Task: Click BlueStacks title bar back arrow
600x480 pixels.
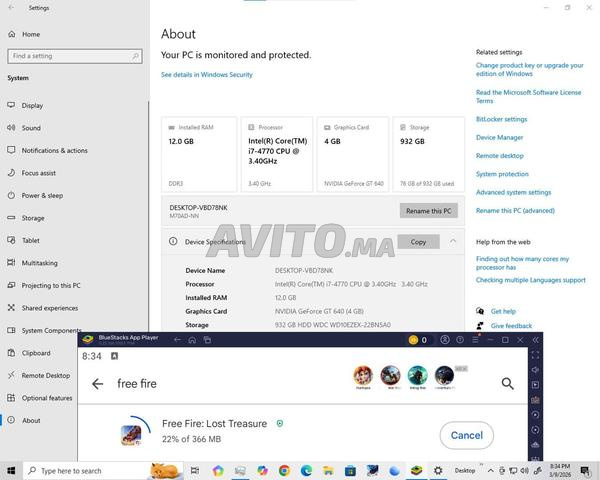Action: click(x=177, y=340)
